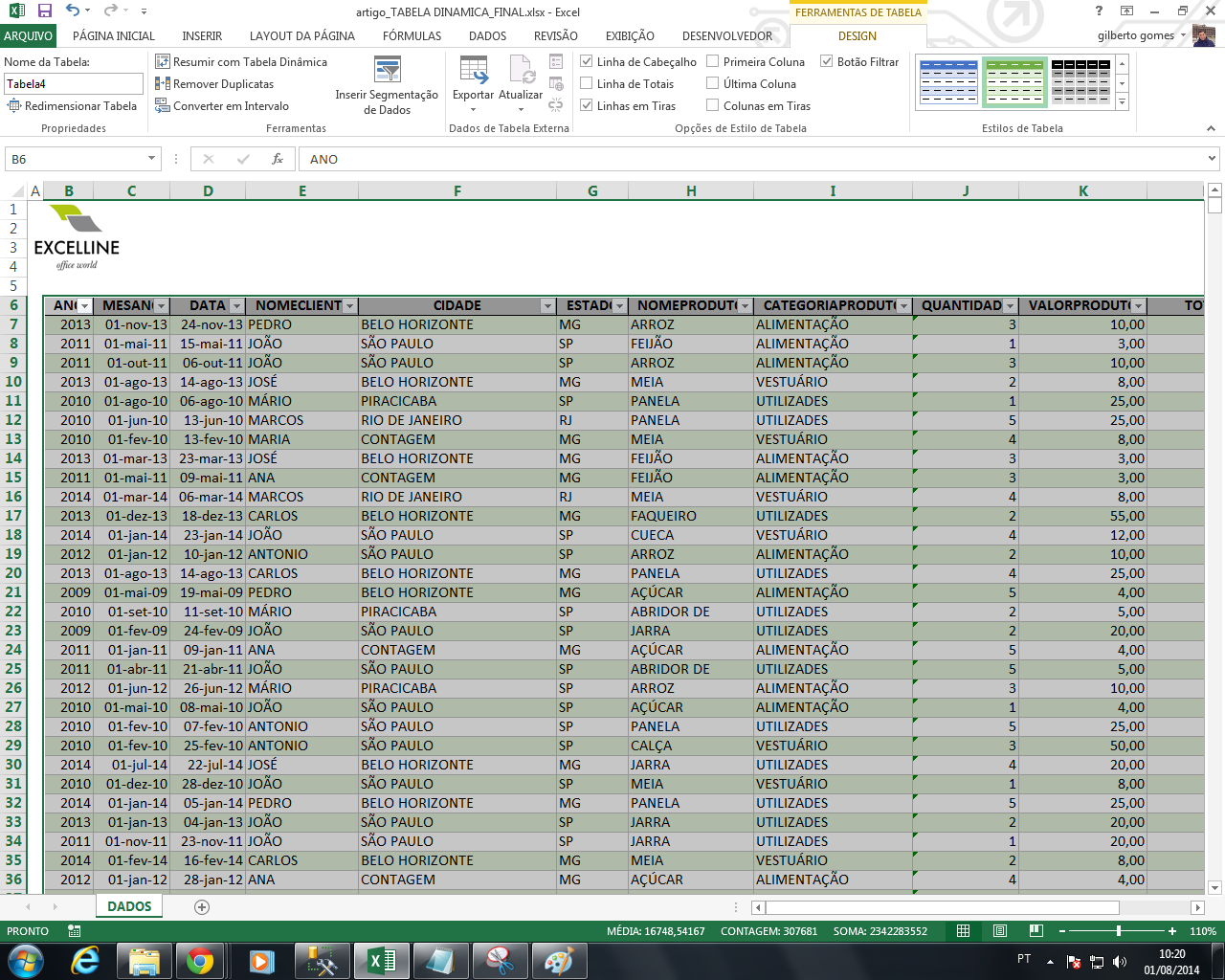Open the ARQUIVO menu
The height and width of the screenshot is (980, 1225).
(28, 35)
